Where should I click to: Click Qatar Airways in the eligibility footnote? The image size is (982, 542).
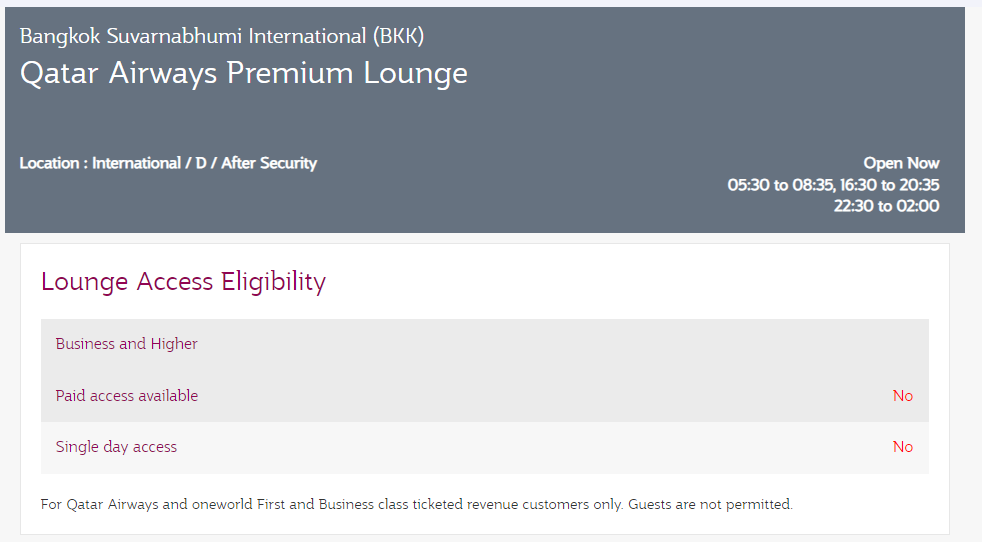pyautogui.click(x=111, y=505)
